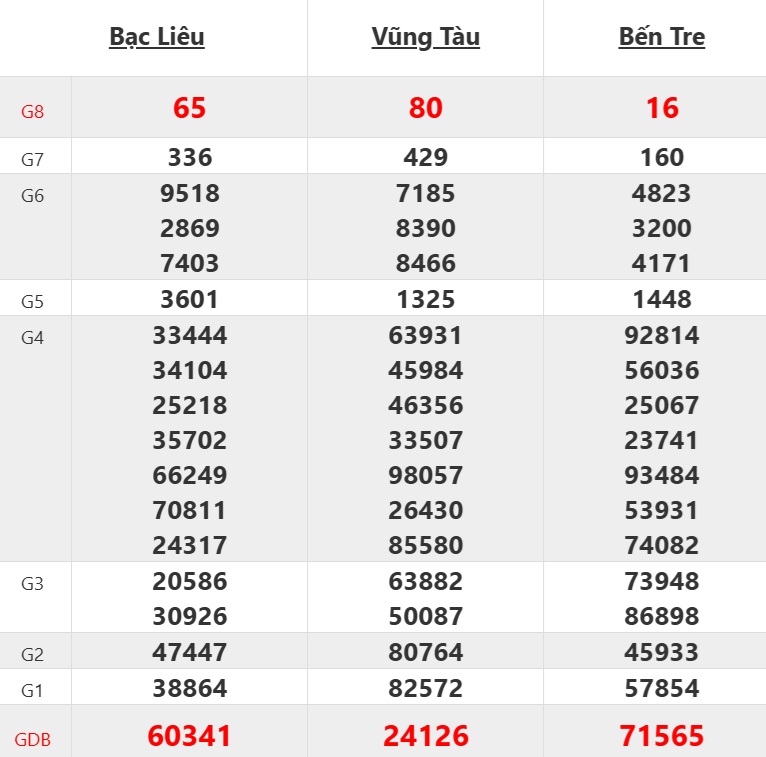Select Vũng Tàu special prize 24126
766x757 pixels.
coord(425,737)
